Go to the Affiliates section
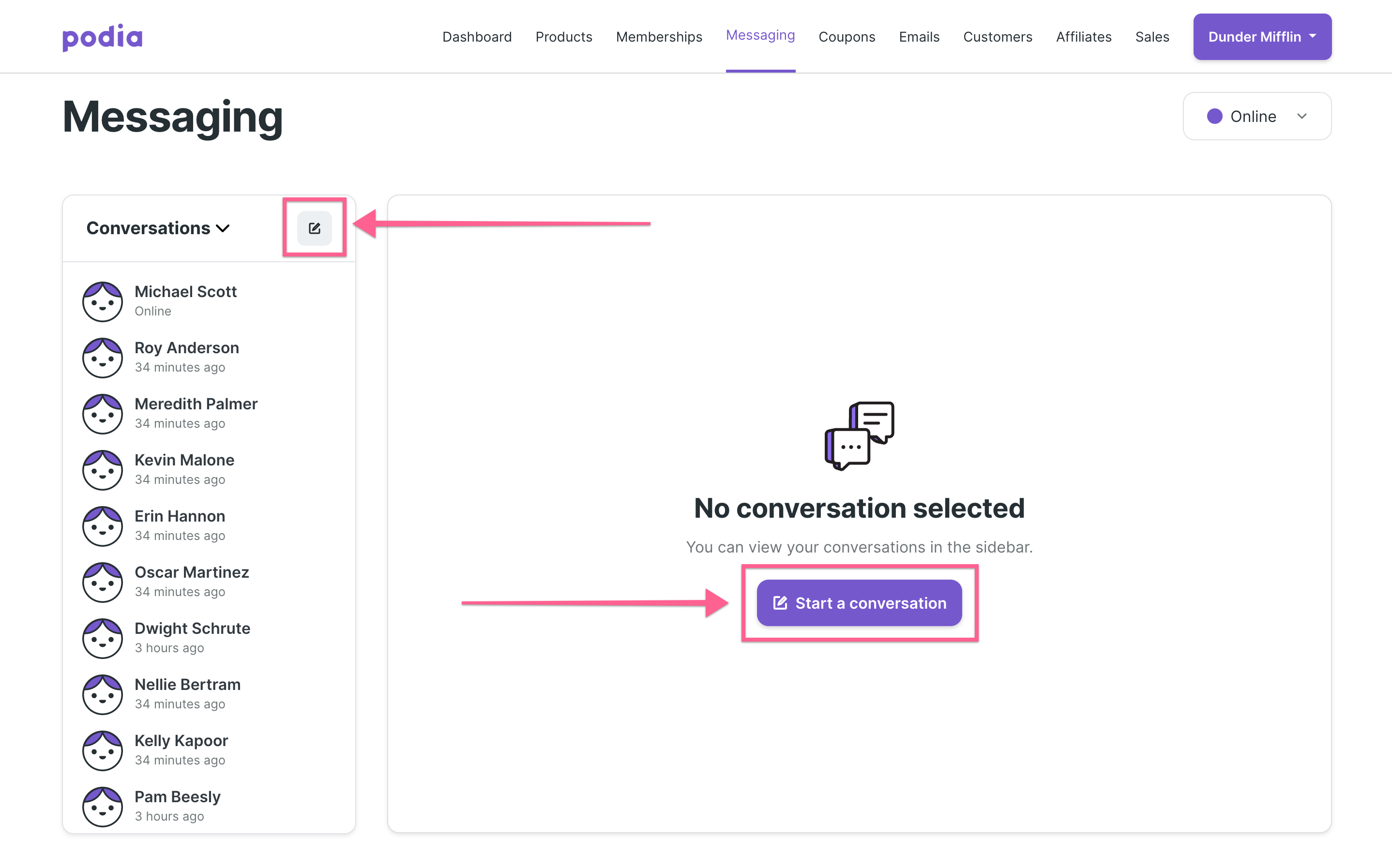This screenshot has width=1392, height=868. (x=1083, y=37)
